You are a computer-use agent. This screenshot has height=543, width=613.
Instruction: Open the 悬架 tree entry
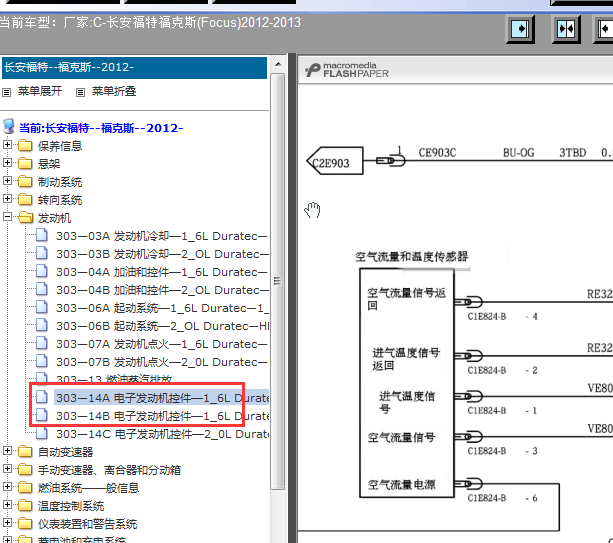(x=49, y=164)
